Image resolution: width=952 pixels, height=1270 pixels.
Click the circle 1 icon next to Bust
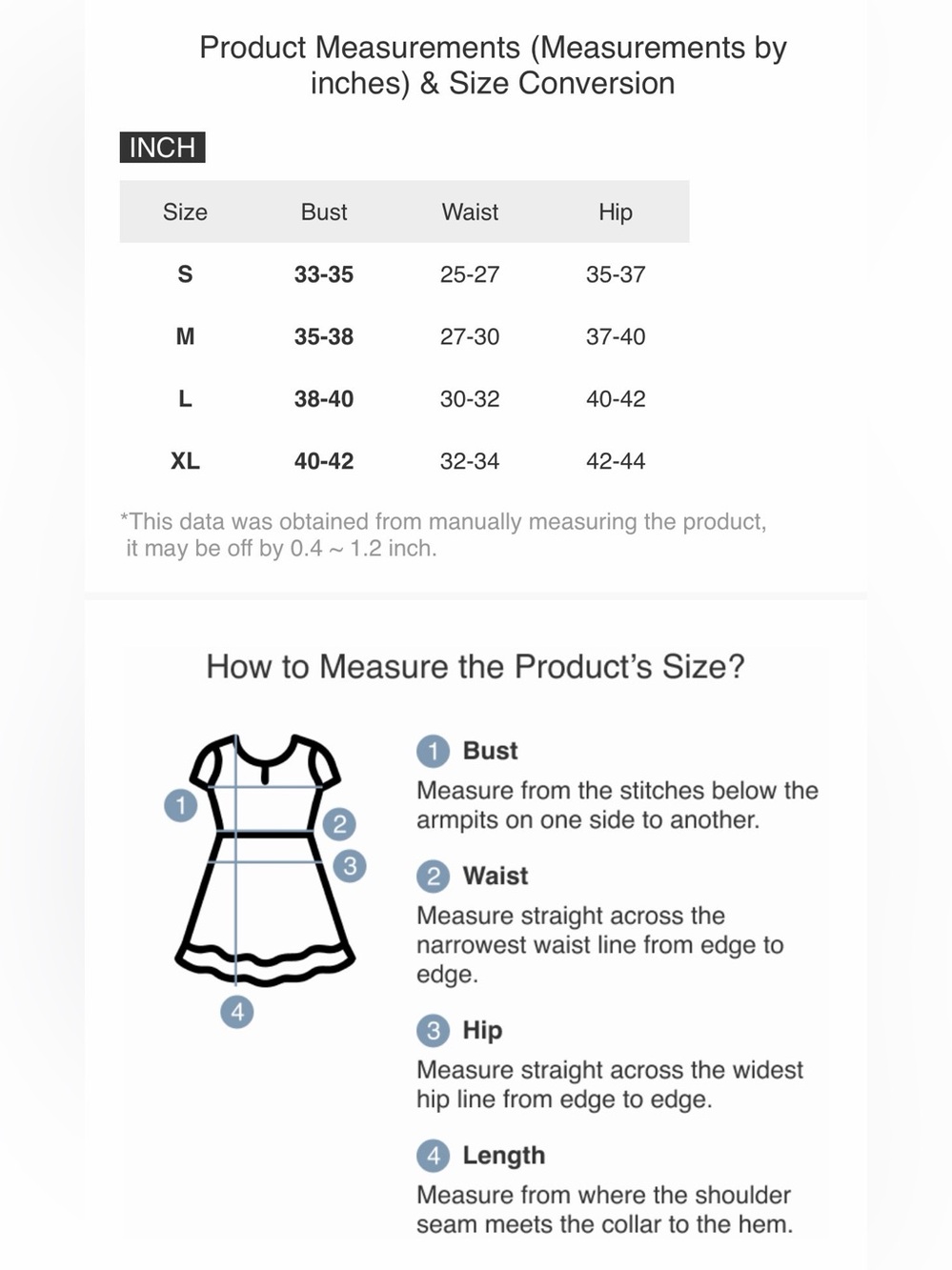point(433,752)
